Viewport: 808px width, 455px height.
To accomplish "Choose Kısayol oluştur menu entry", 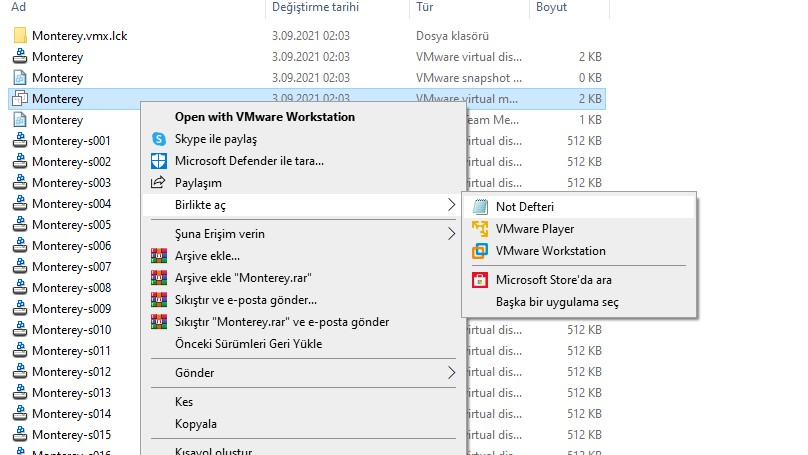I will 213,451.
